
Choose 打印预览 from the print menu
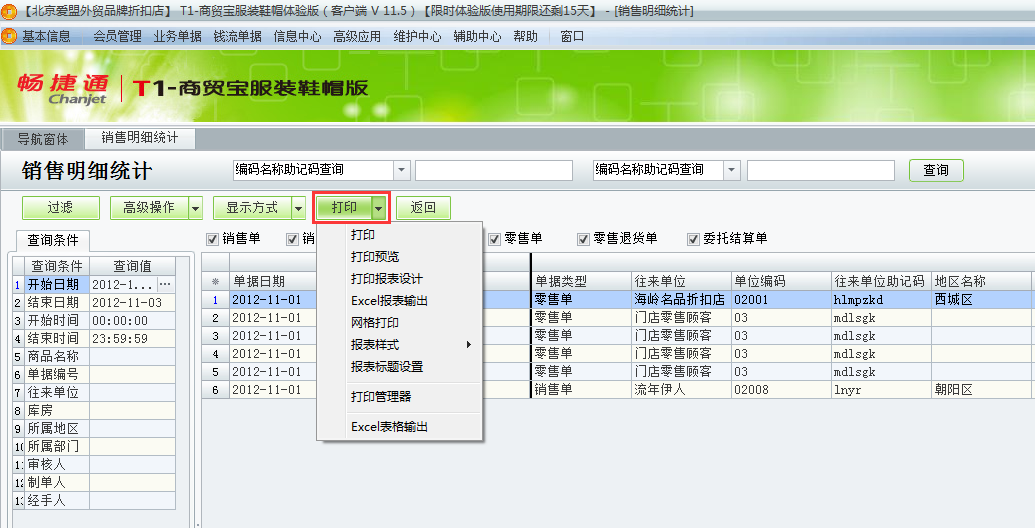pyautogui.click(x=399, y=257)
